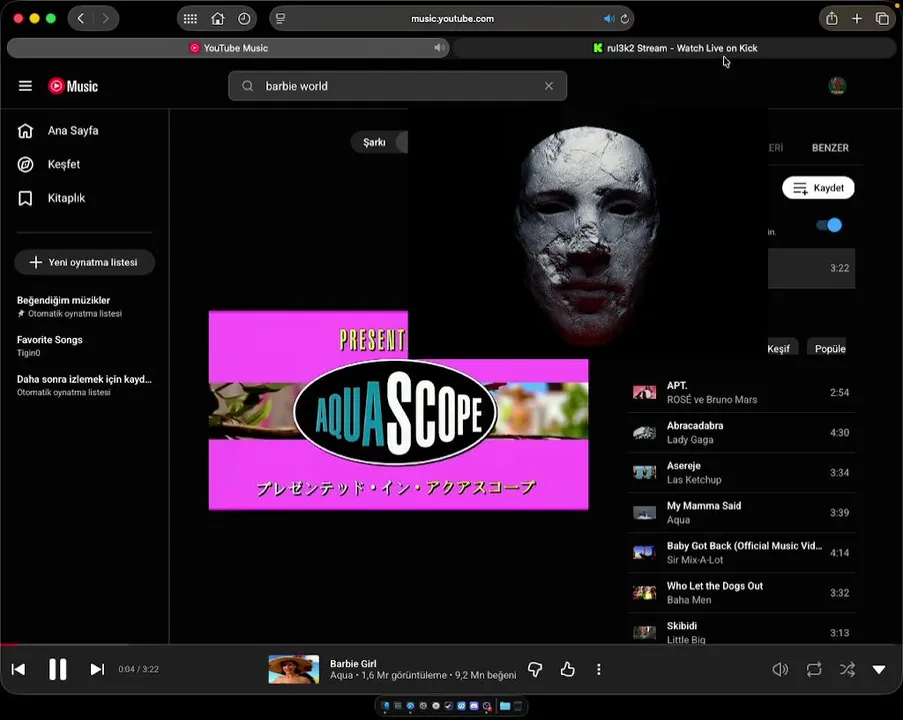Open Discord in the dock
Image resolution: width=903 pixels, height=720 pixels.
(474, 706)
